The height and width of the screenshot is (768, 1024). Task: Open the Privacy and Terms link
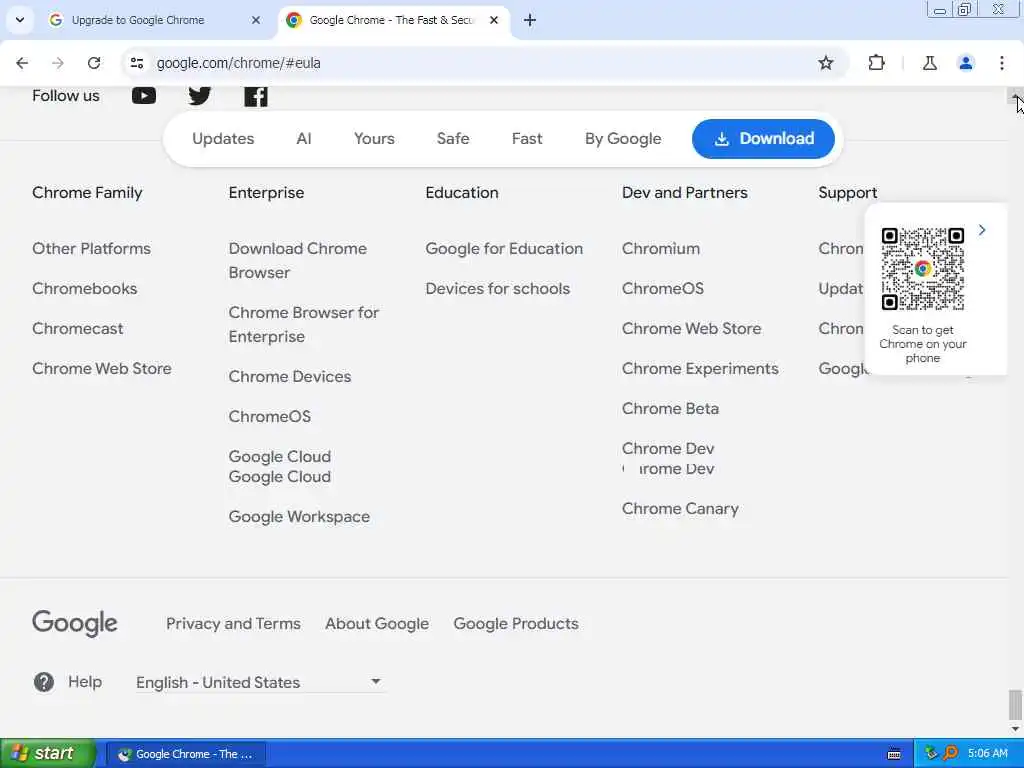233,624
